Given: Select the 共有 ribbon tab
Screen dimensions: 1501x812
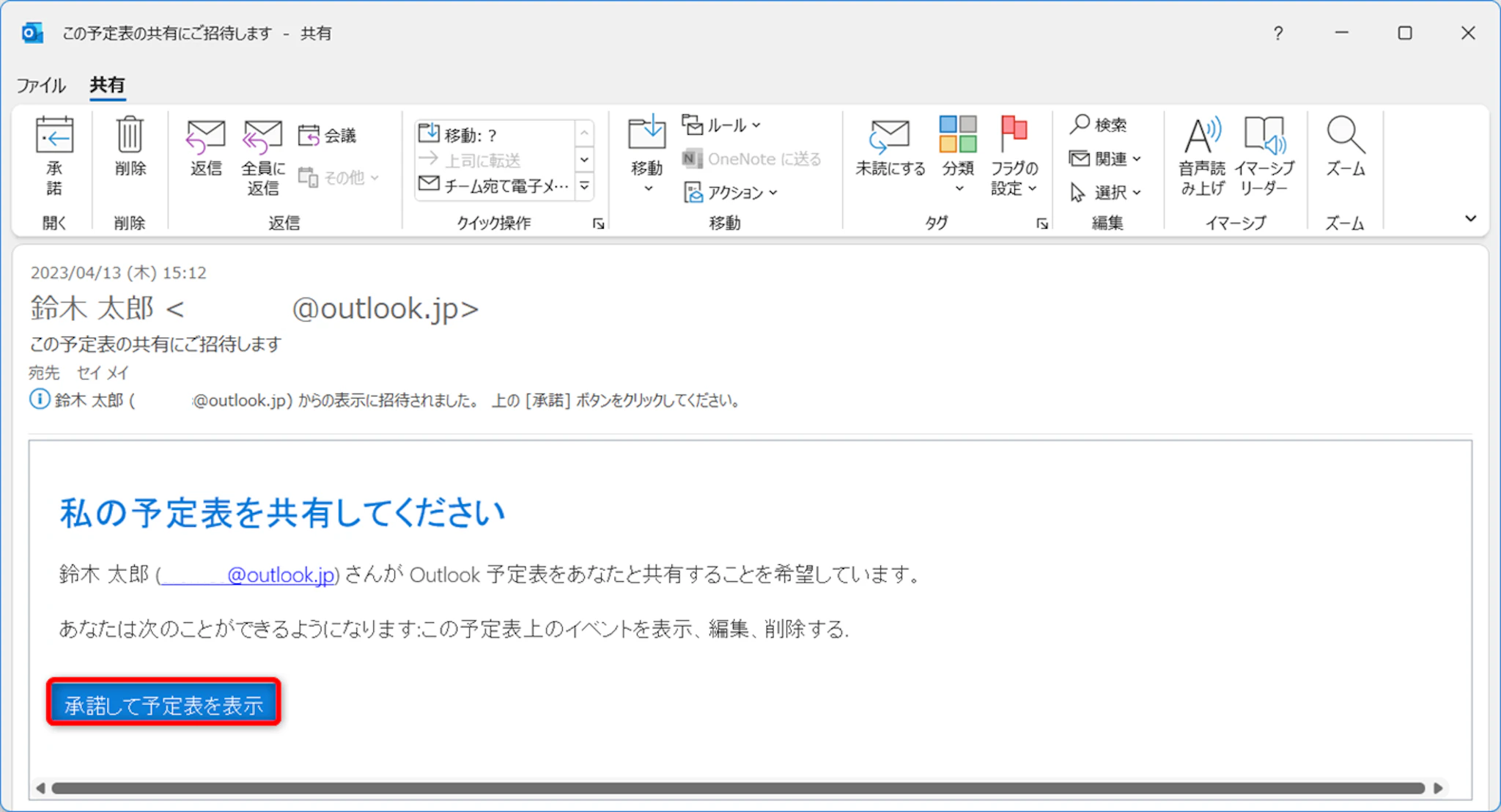Looking at the screenshot, I should click(x=107, y=85).
